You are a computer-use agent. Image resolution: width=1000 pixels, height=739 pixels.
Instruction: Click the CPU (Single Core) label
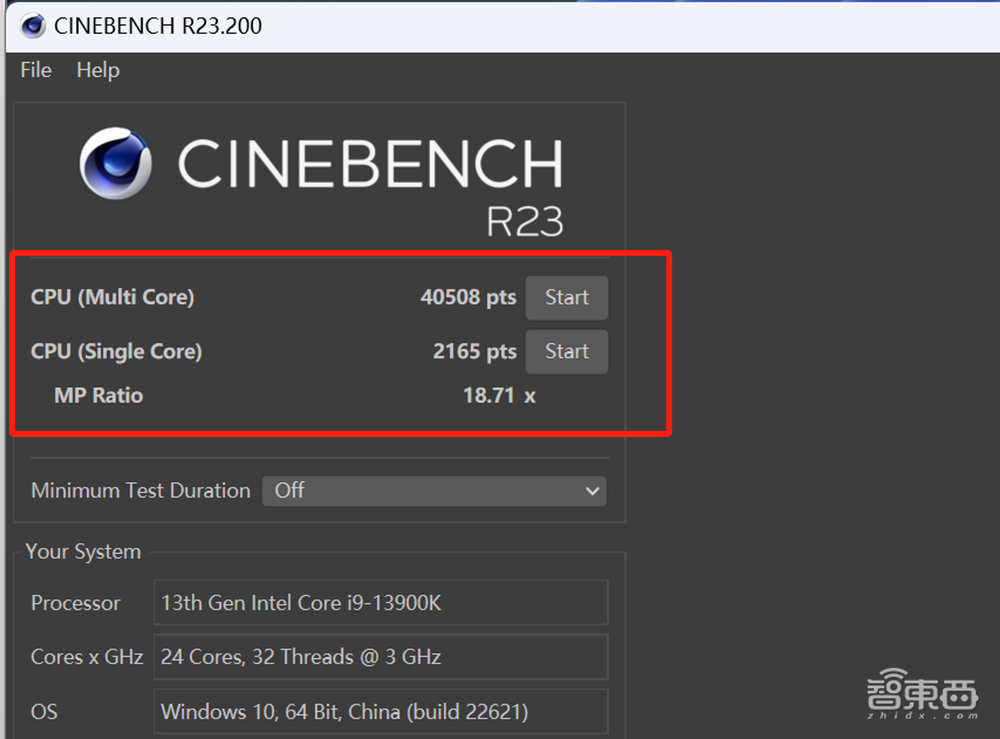(x=116, y=351)
